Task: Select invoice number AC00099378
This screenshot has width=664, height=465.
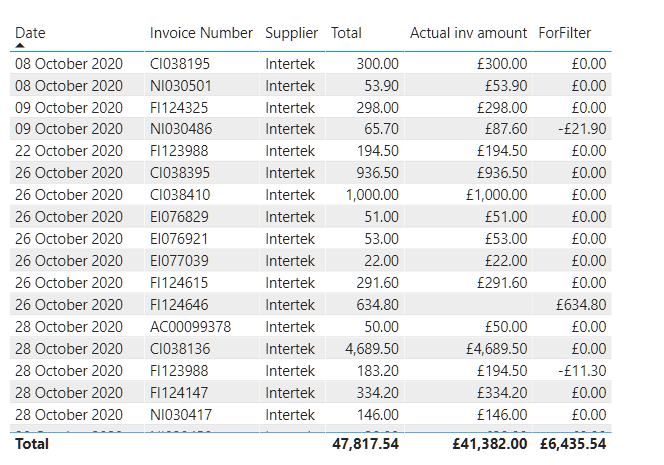Action: [191, 327]
